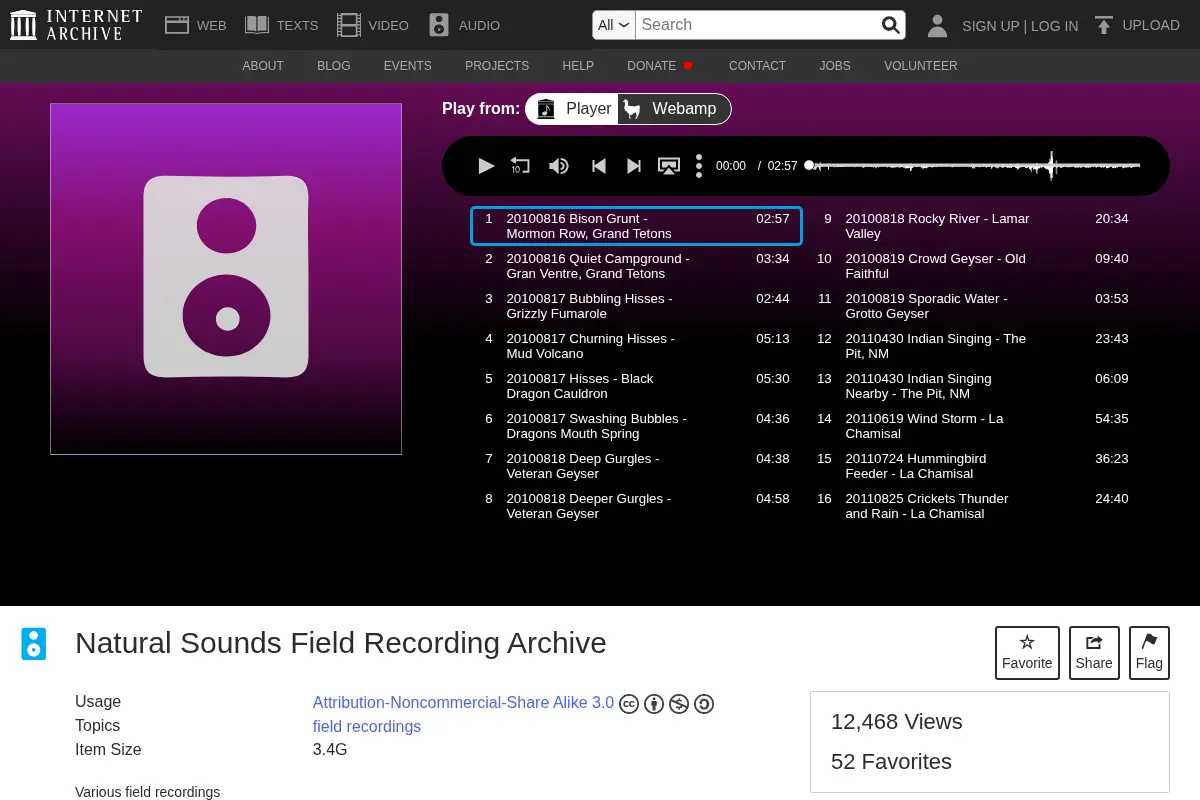Open the Volunteer menu item
Image resolution: width=1200 pixels, height=800 pixels.
click(920, 66)
